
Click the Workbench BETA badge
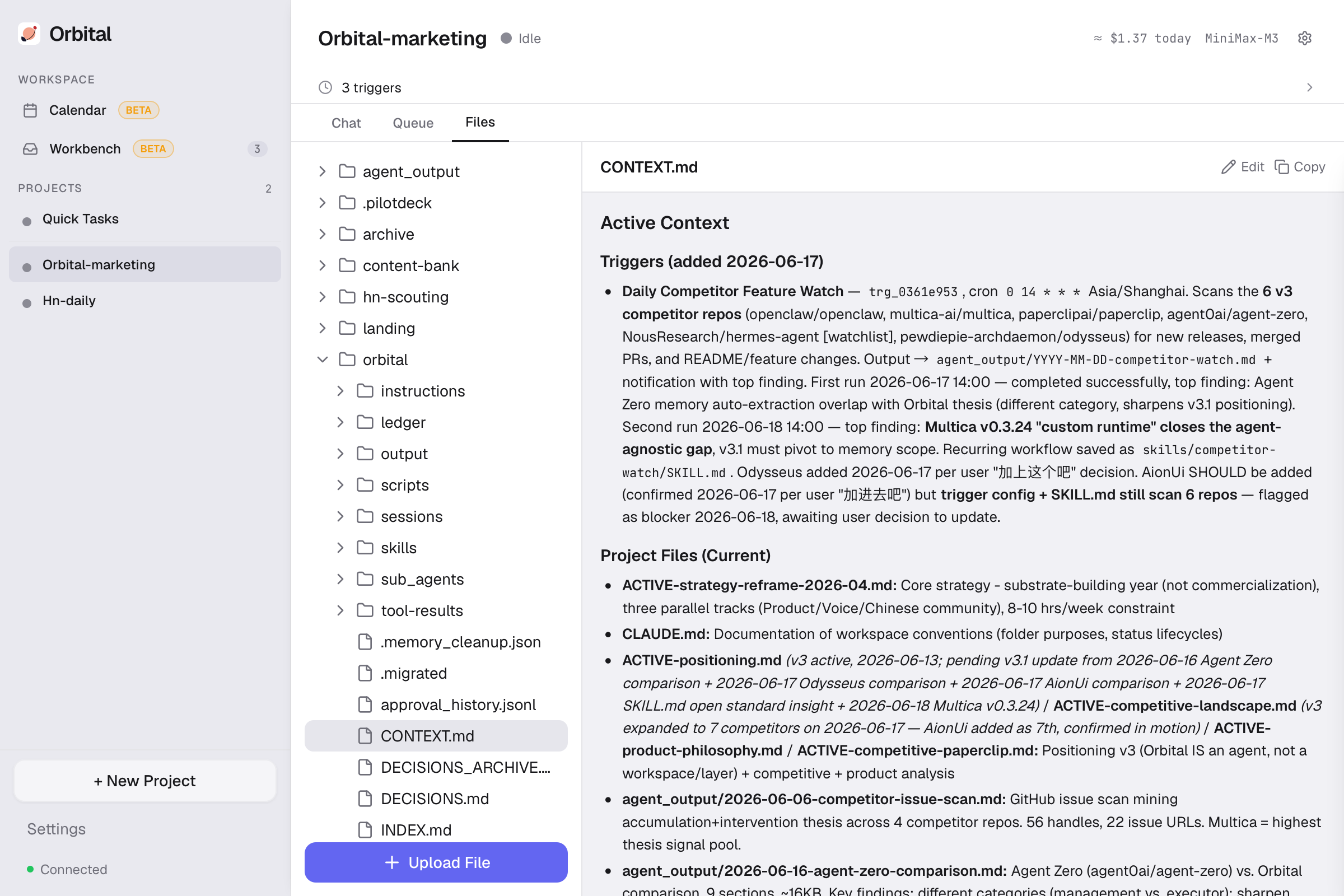(153, 149)
